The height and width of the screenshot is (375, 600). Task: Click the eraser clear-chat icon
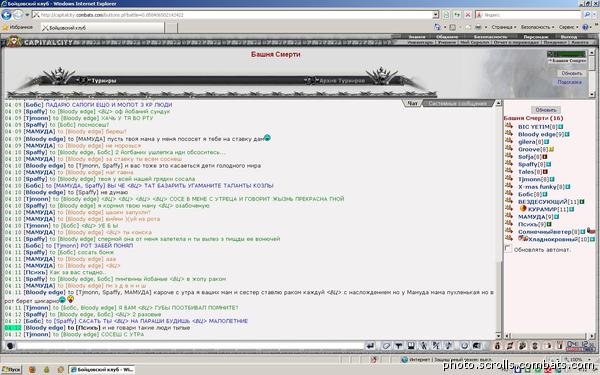[386, 346]
